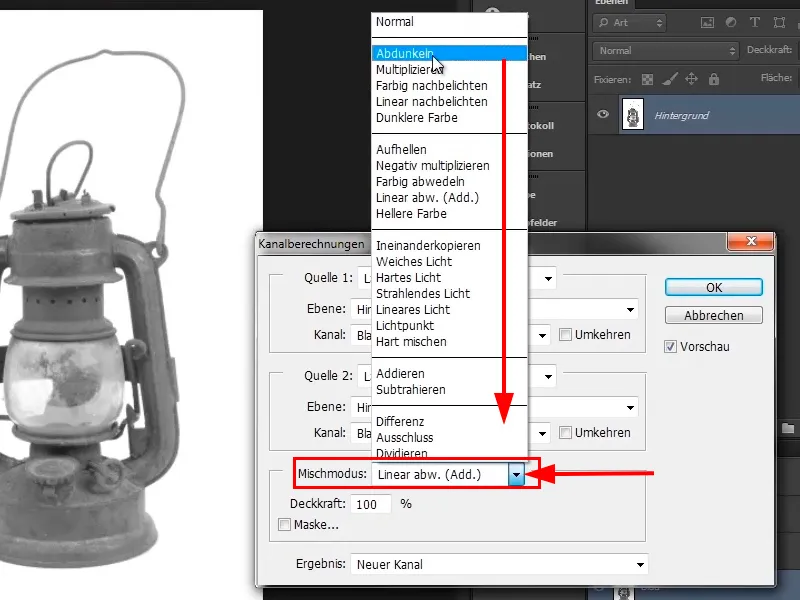The image size is (800, 600).
Task: Choose Lichtpunkt blend mode
Action: [x=449, y=326]
